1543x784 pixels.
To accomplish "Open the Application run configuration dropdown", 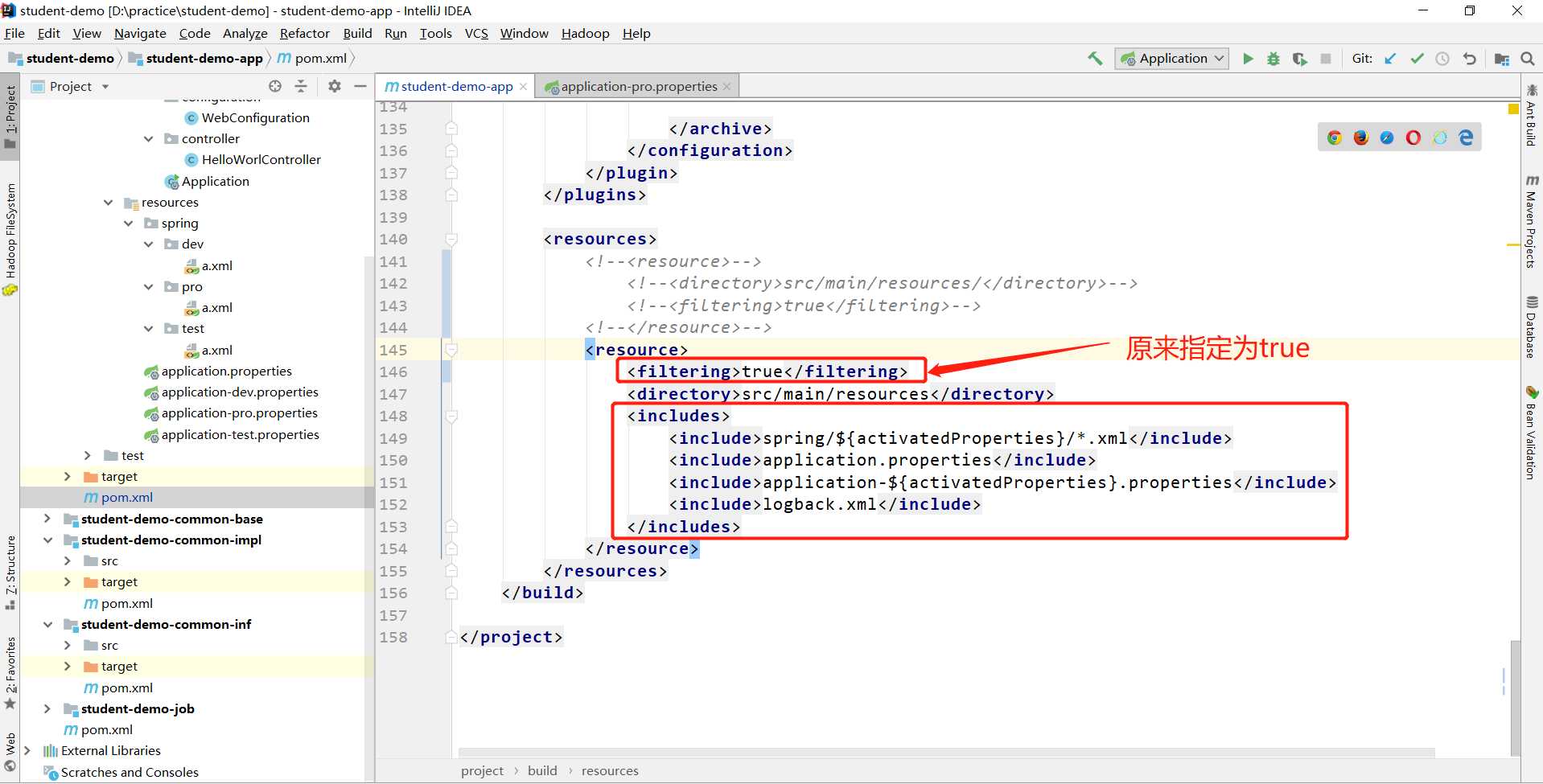I will pos(1172,59).
